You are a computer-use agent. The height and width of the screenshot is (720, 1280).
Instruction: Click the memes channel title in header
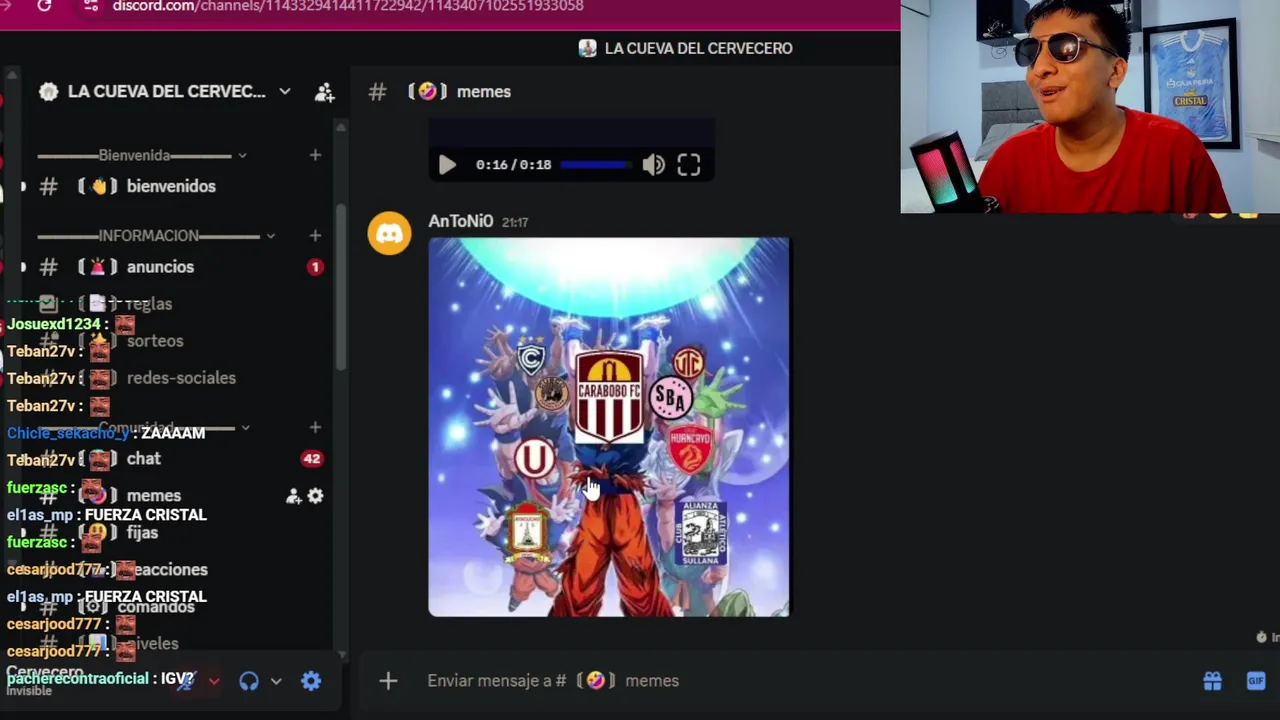point(484,92)
